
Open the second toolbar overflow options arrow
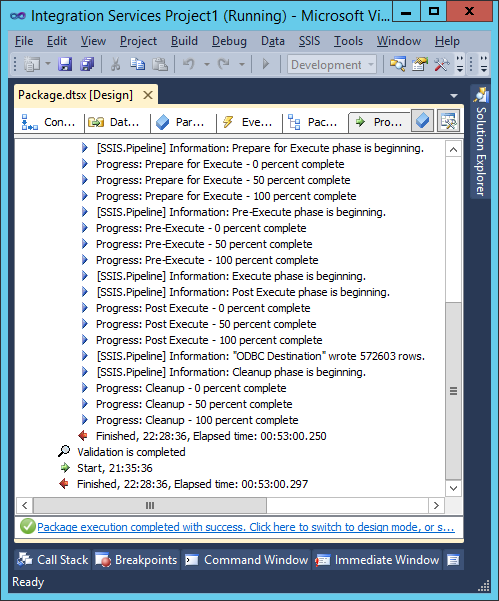click(x=484, y=64)
